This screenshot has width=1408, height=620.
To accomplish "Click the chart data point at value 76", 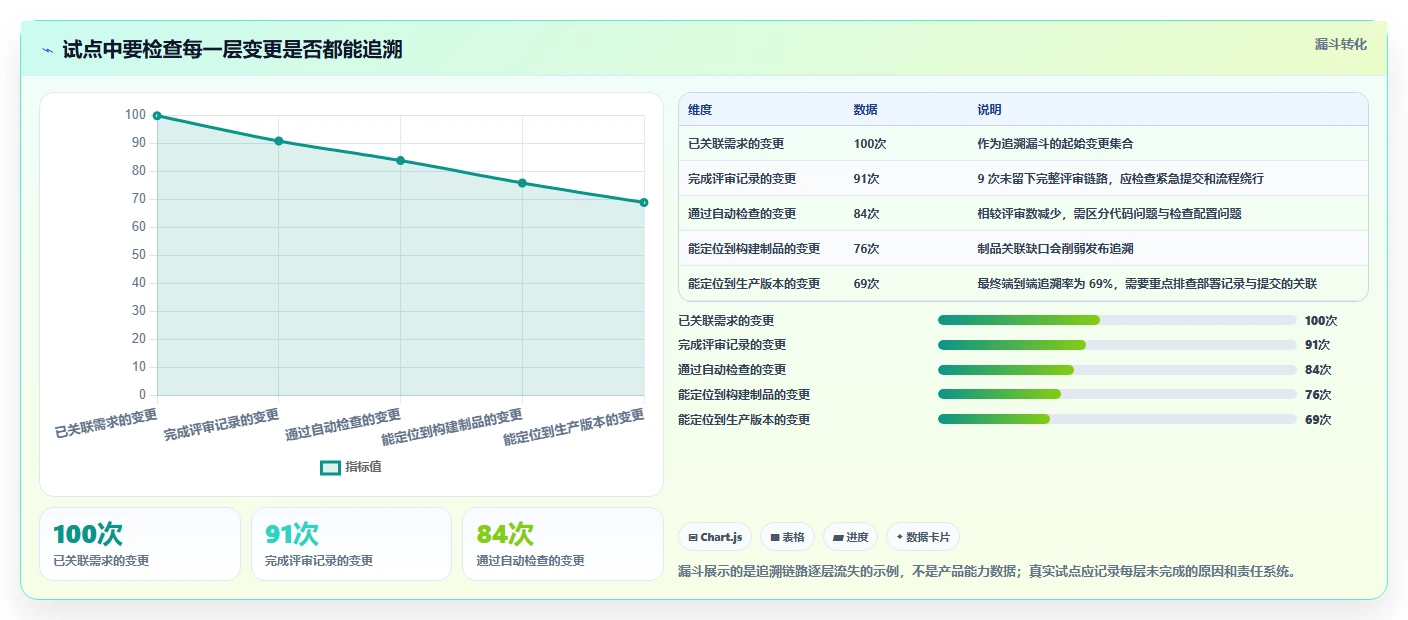I will pos(522,183).
